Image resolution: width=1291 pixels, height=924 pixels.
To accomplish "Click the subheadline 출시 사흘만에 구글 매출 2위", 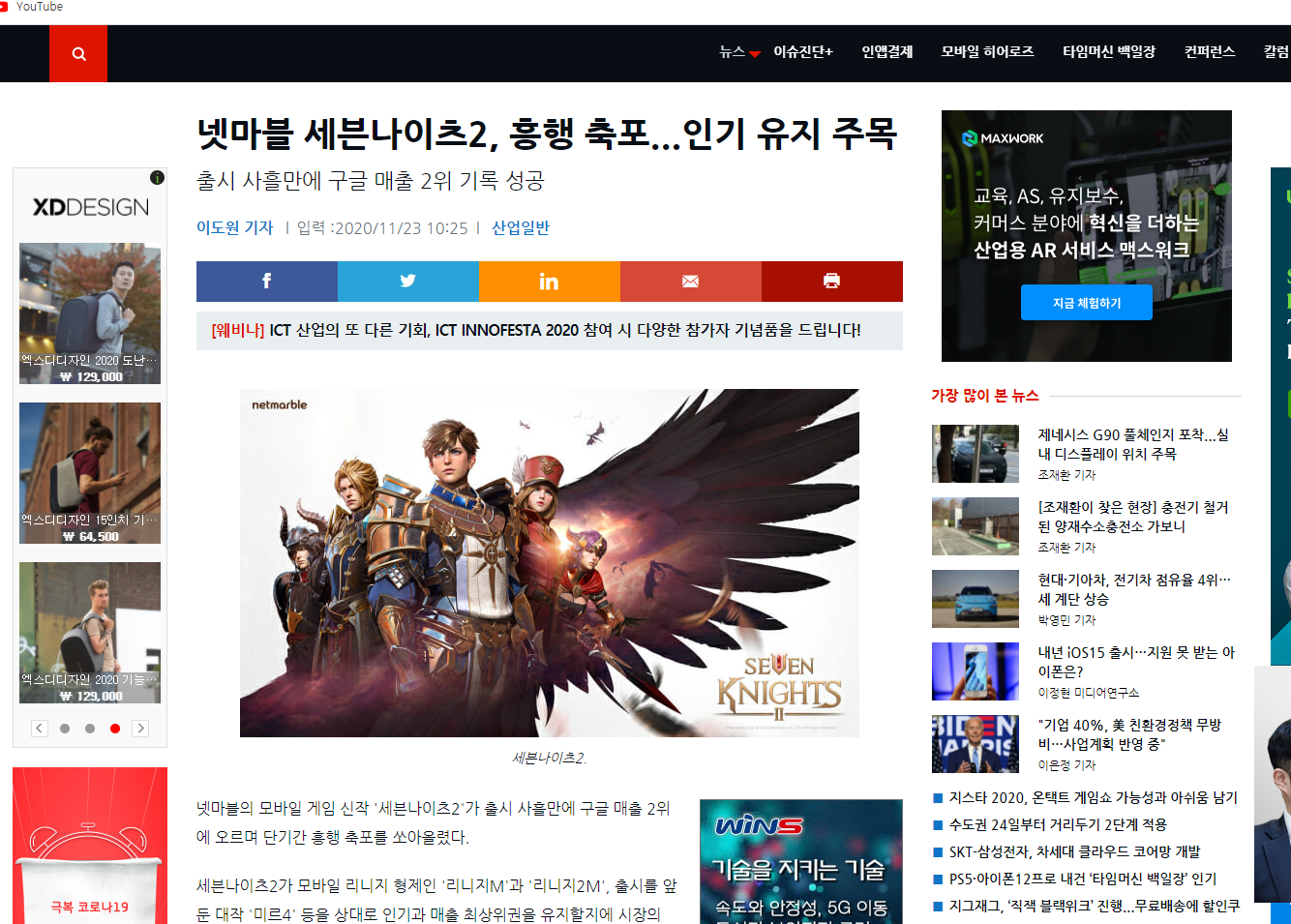I will [x=371, y=181].
